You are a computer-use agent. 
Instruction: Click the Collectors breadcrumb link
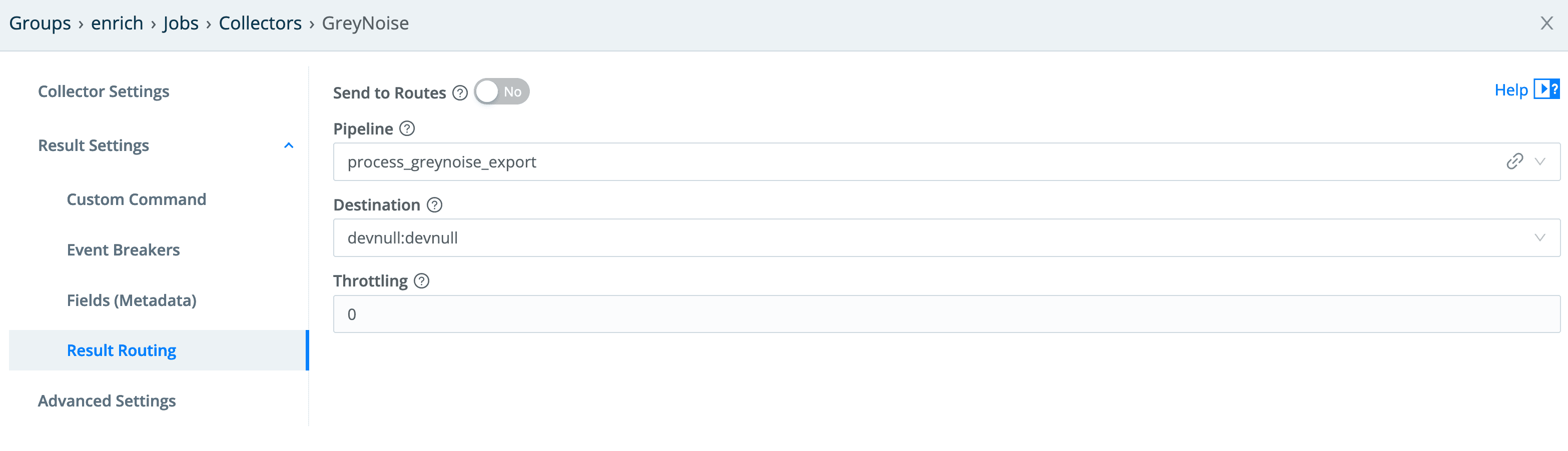(x=260, y=23)
